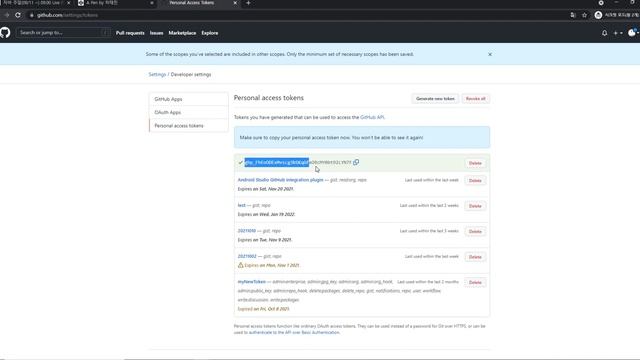Copy the new token with clipboard icon
The width and height of the screenshot is (640, 360).
pyautogui.click(x=356, y=162)
